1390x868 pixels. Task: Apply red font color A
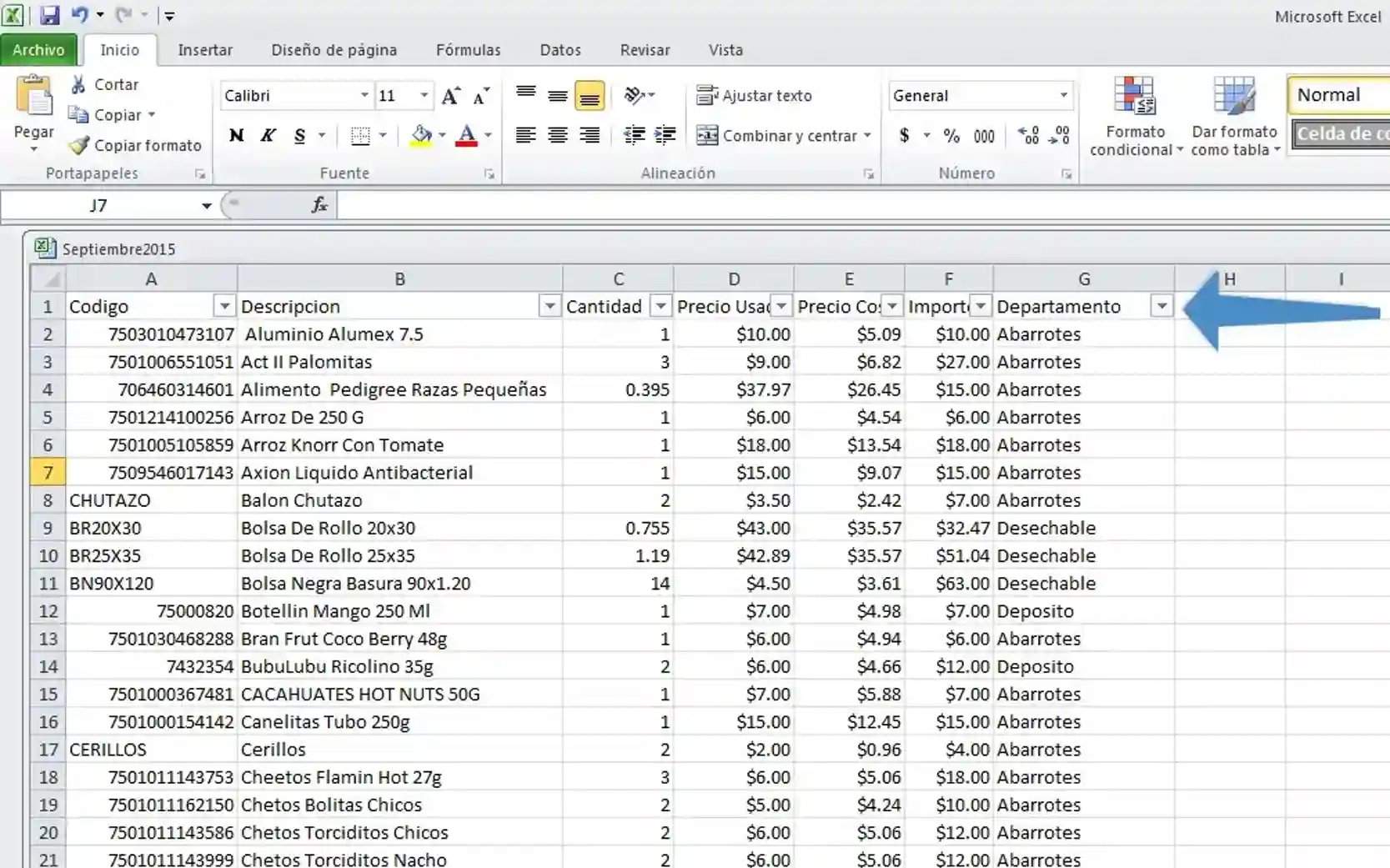pos(467,135)
